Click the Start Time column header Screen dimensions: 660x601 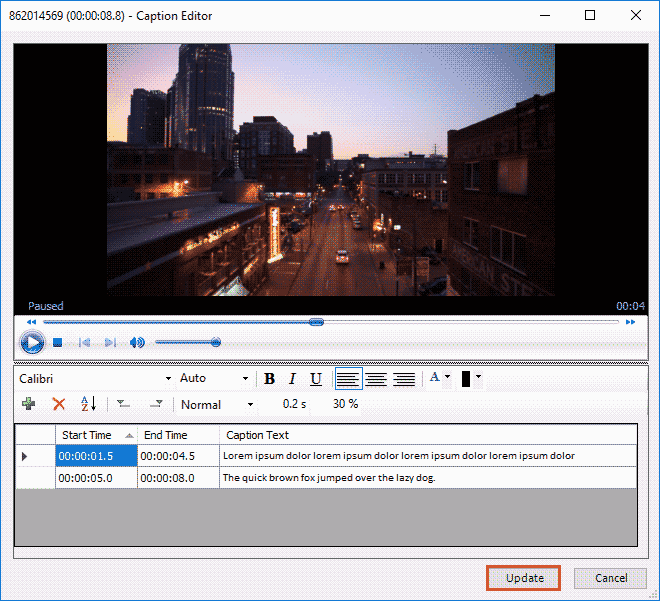[x=87, y=435]
